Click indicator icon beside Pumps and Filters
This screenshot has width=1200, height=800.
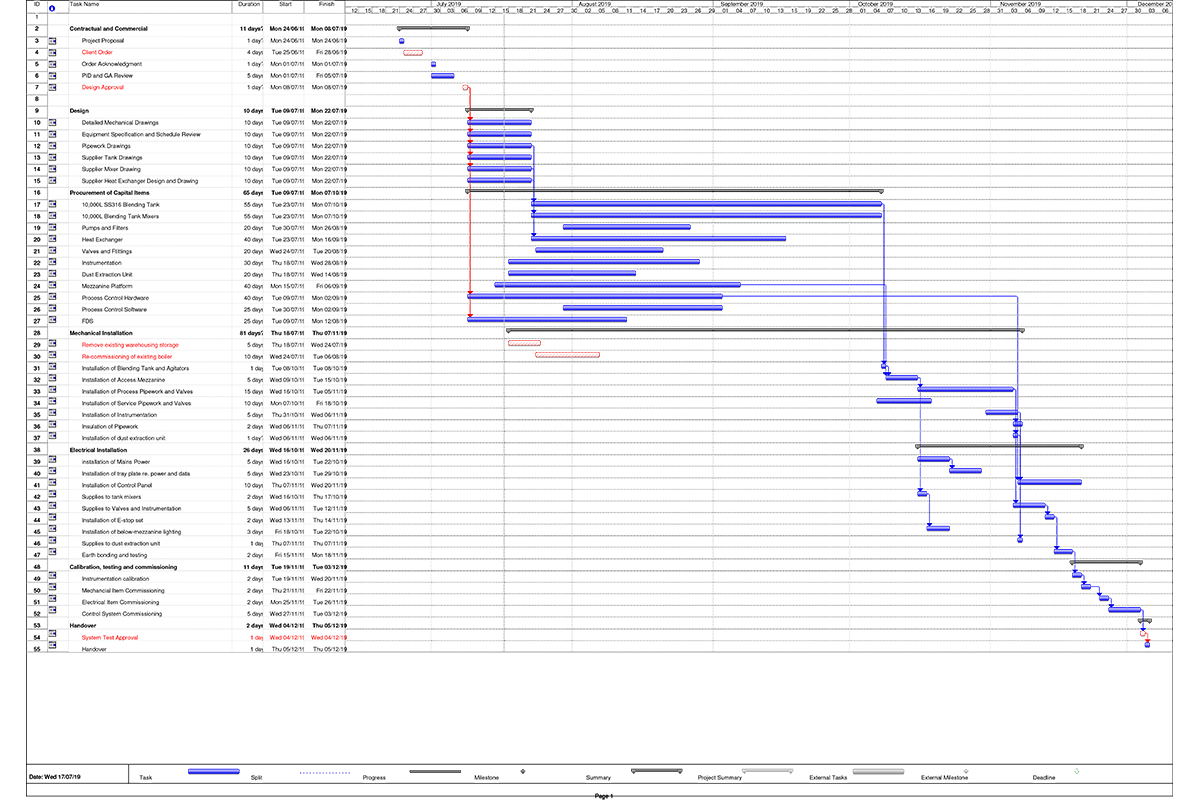point(52,228)
